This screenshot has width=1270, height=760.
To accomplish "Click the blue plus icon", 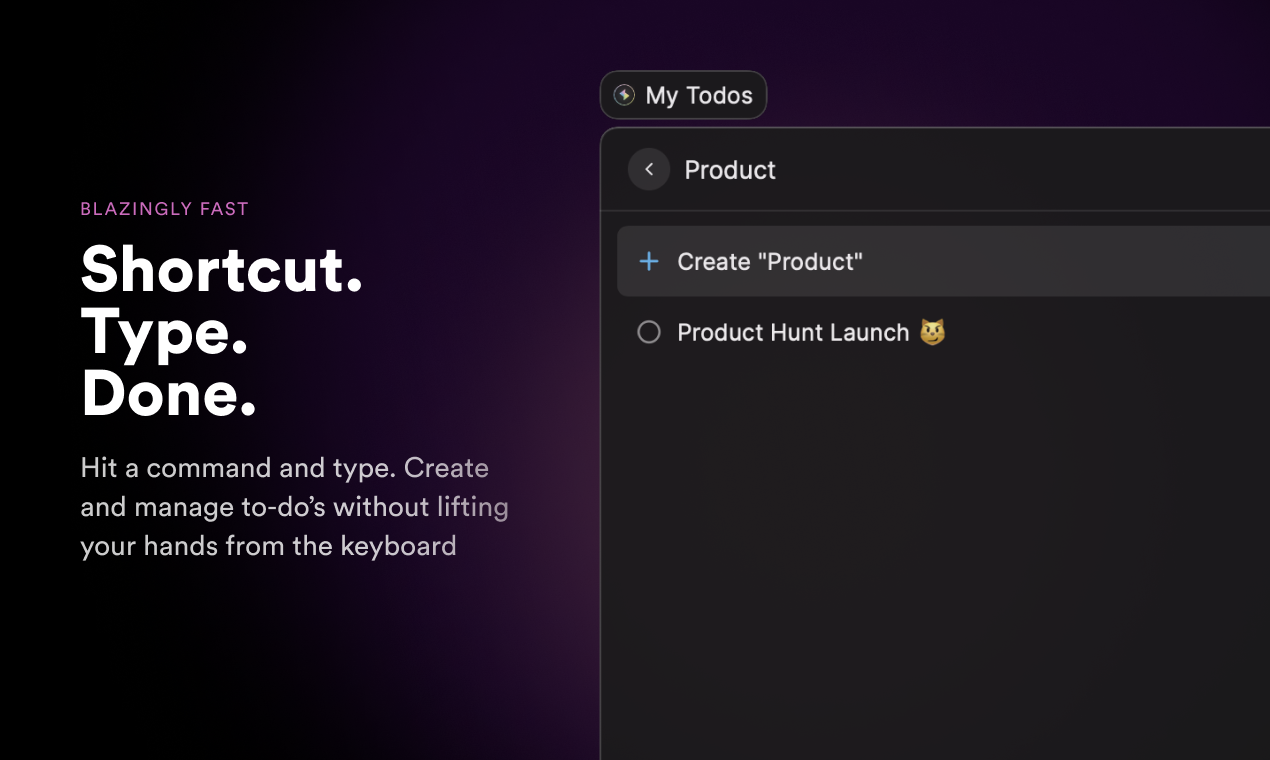I will (x=649, y=262).
